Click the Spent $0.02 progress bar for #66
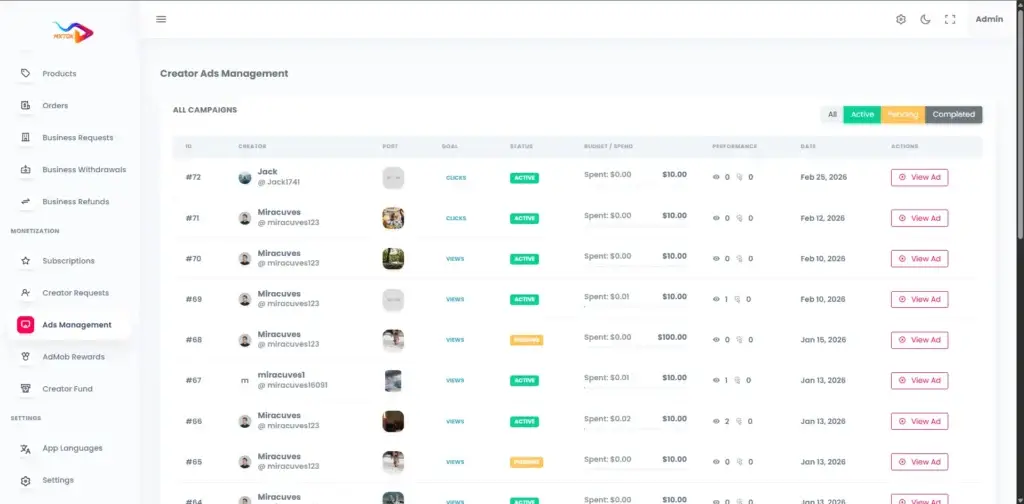Viewport: 1024px width, 504px height. coord(635,429)
